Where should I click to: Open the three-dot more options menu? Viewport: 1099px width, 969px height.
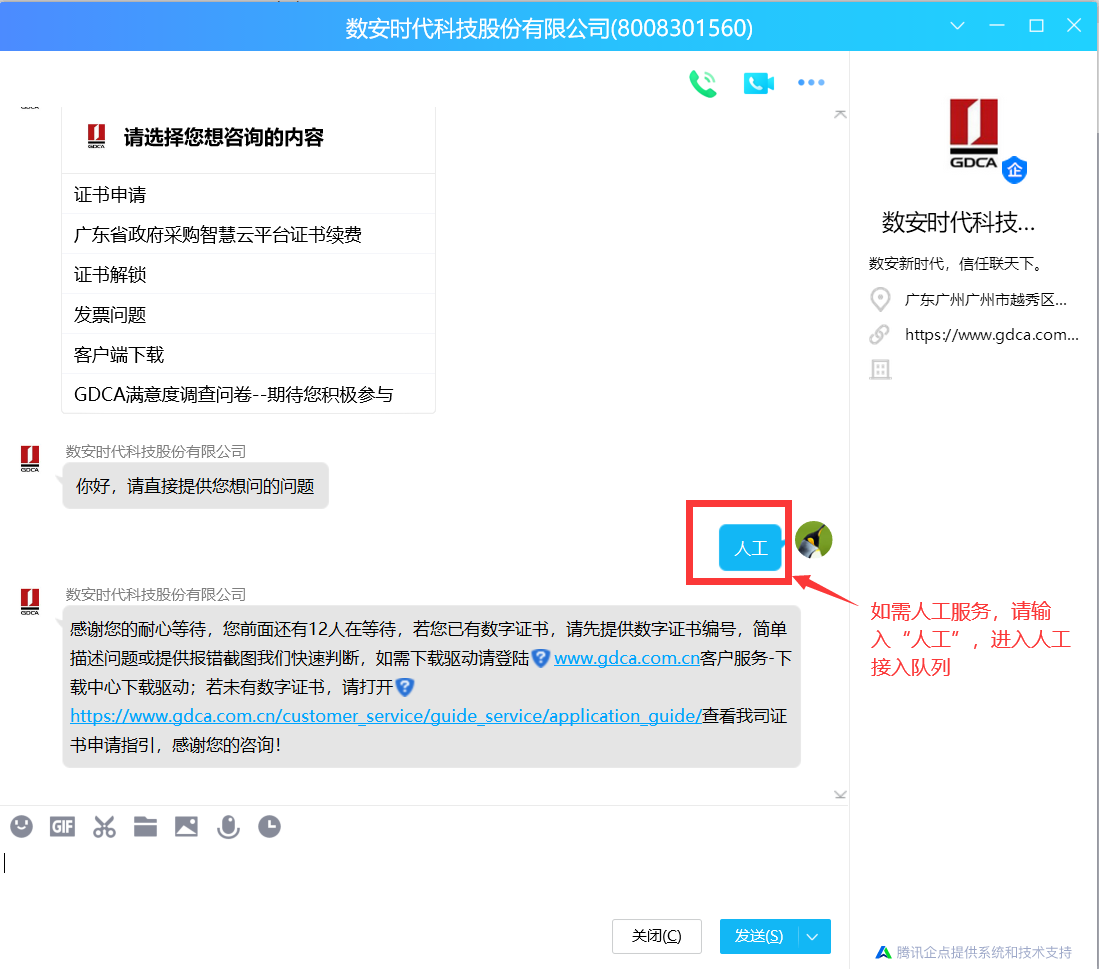[x=811, y=83]
